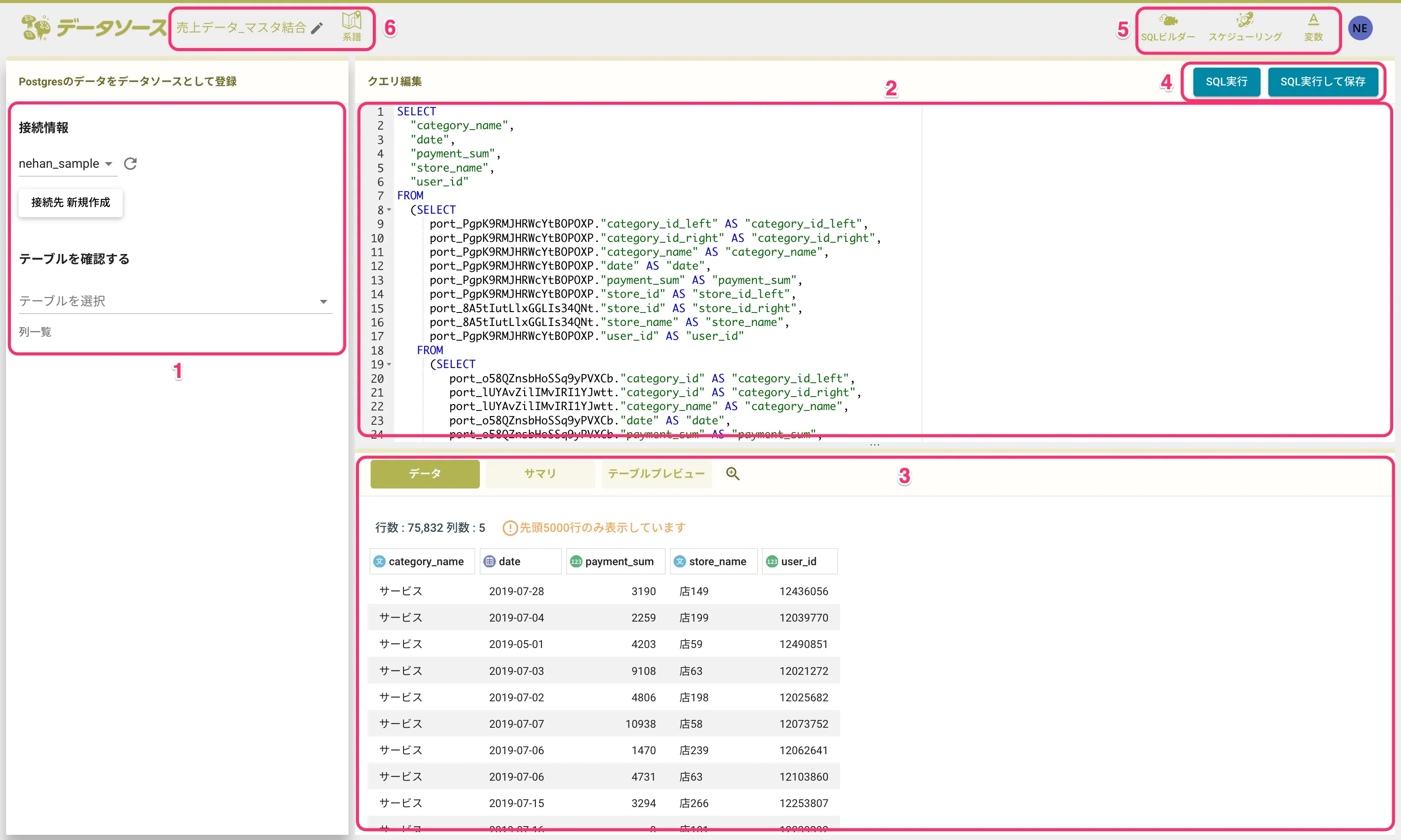Switch to the データ tab
Screen dimensions: 1401x840
coord(424,474)
